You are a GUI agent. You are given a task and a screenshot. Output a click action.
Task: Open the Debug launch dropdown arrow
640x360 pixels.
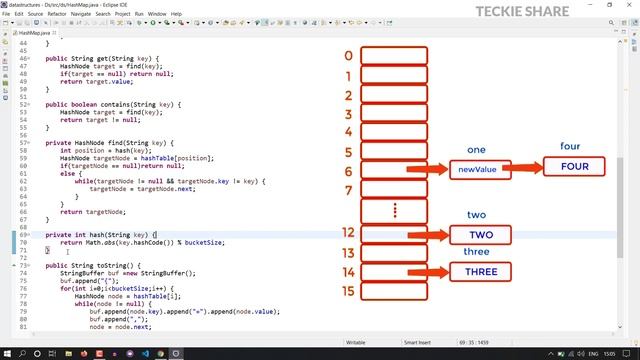[x=146, y=23]
